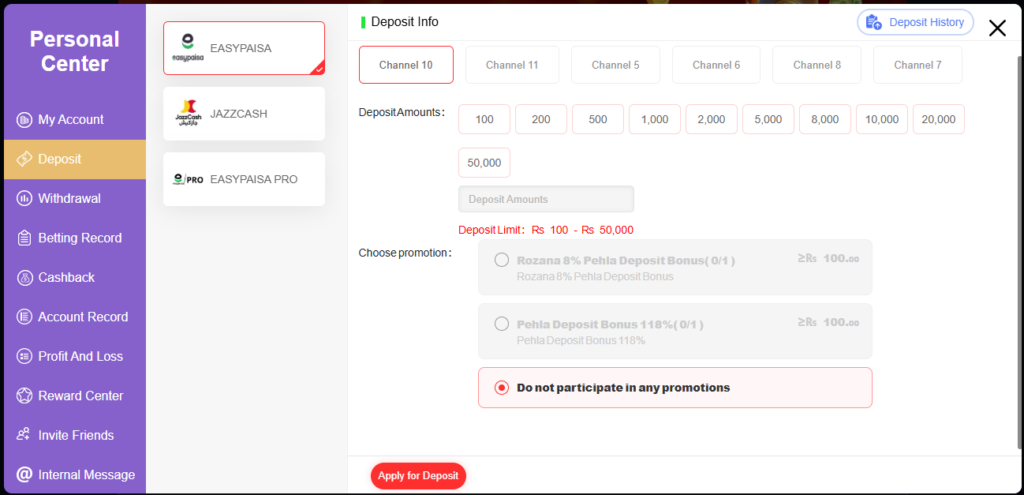Open Invite Friends menu label
This screenshot has width=1024, height=495.
pyautogui.click(x=76, y=435)
